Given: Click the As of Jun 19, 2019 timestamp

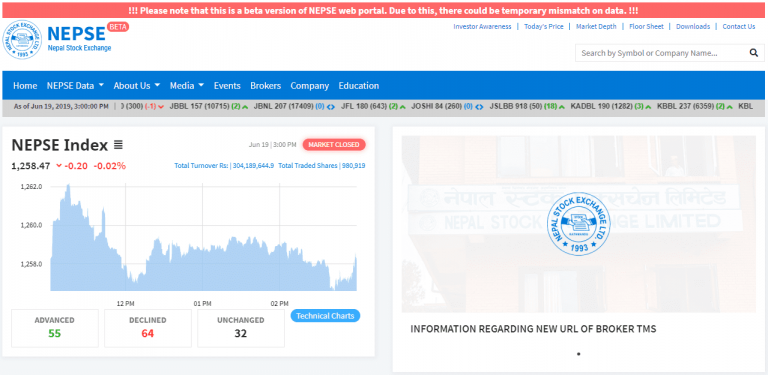Looking at the screenshot, I should [61, 106].
